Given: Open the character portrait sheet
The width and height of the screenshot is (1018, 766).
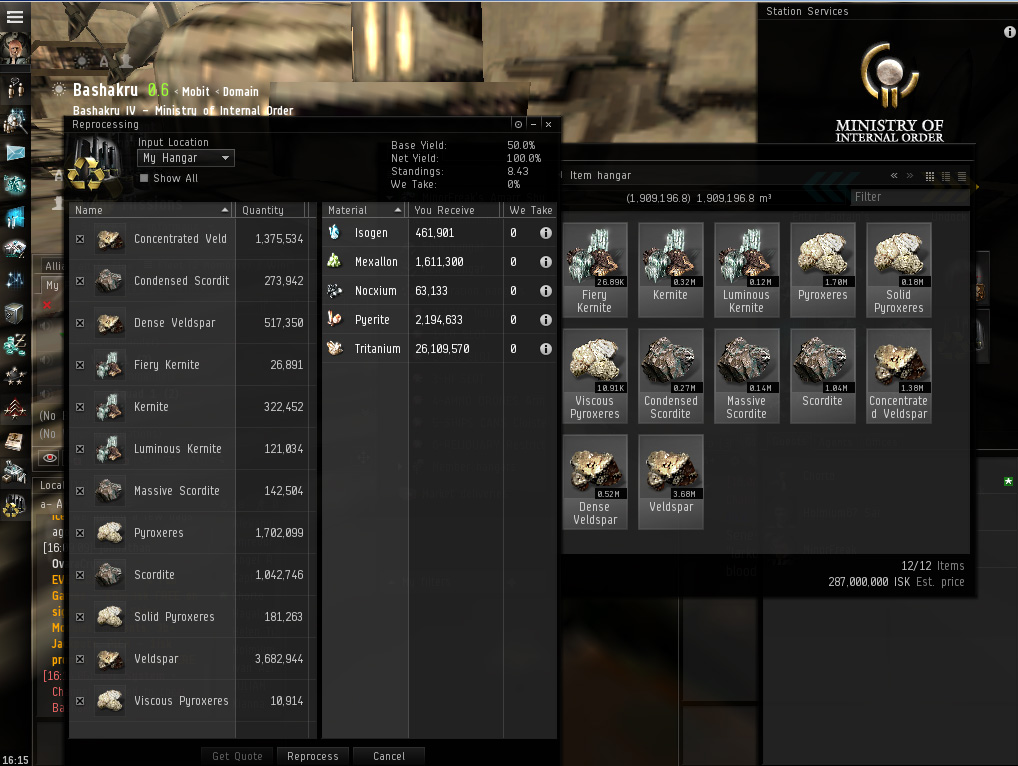Looking at the screenshot, I should 14,47.
